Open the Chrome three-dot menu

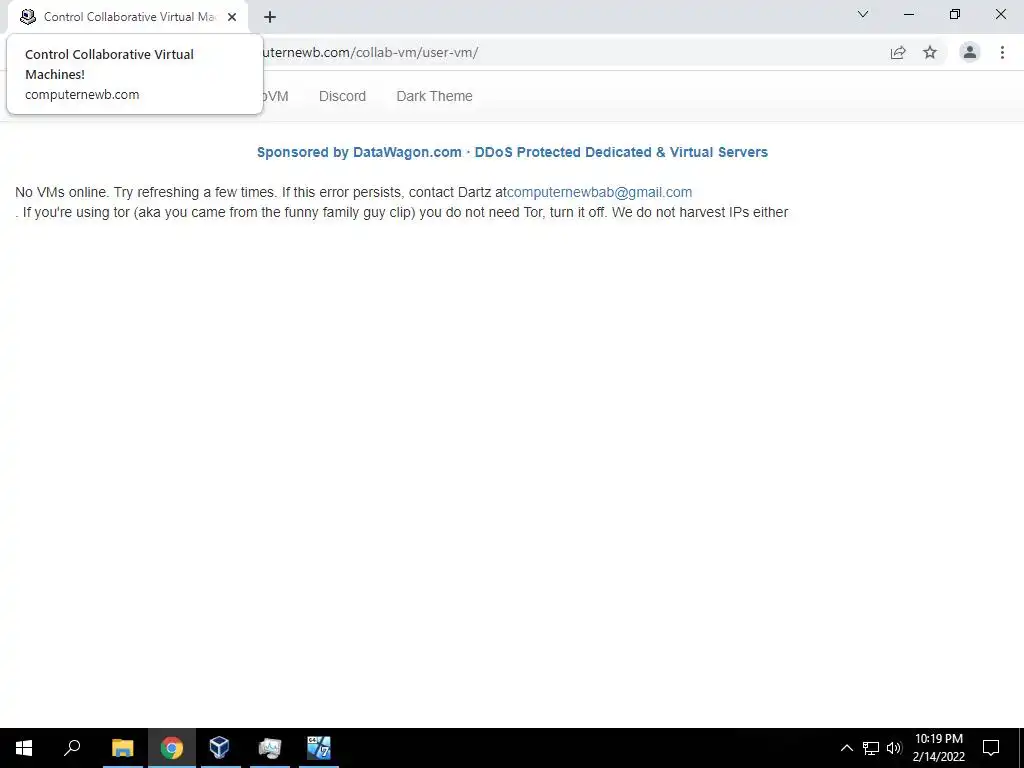coord(1002,52)
